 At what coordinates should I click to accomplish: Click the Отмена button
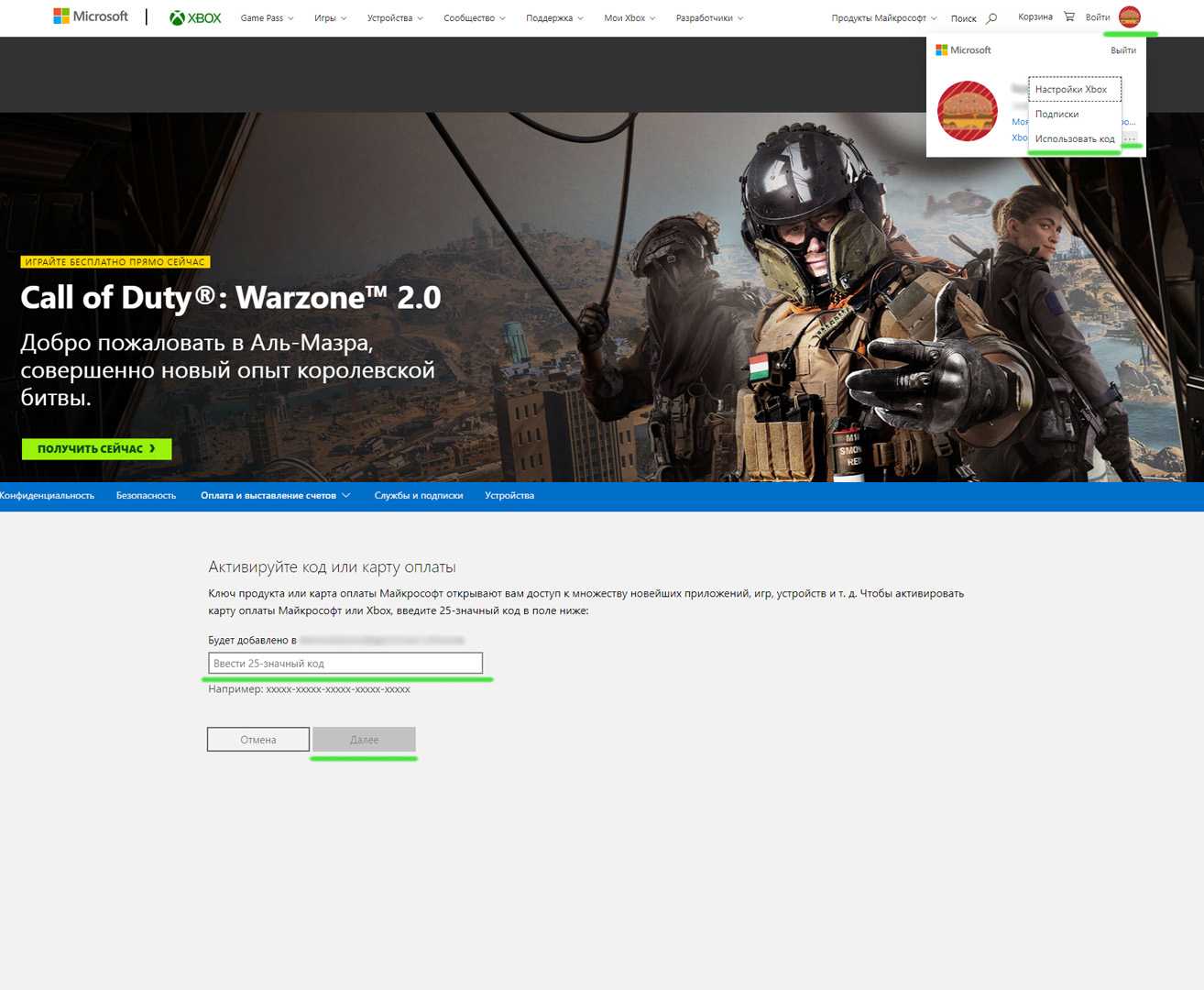[x=257, y=740]
